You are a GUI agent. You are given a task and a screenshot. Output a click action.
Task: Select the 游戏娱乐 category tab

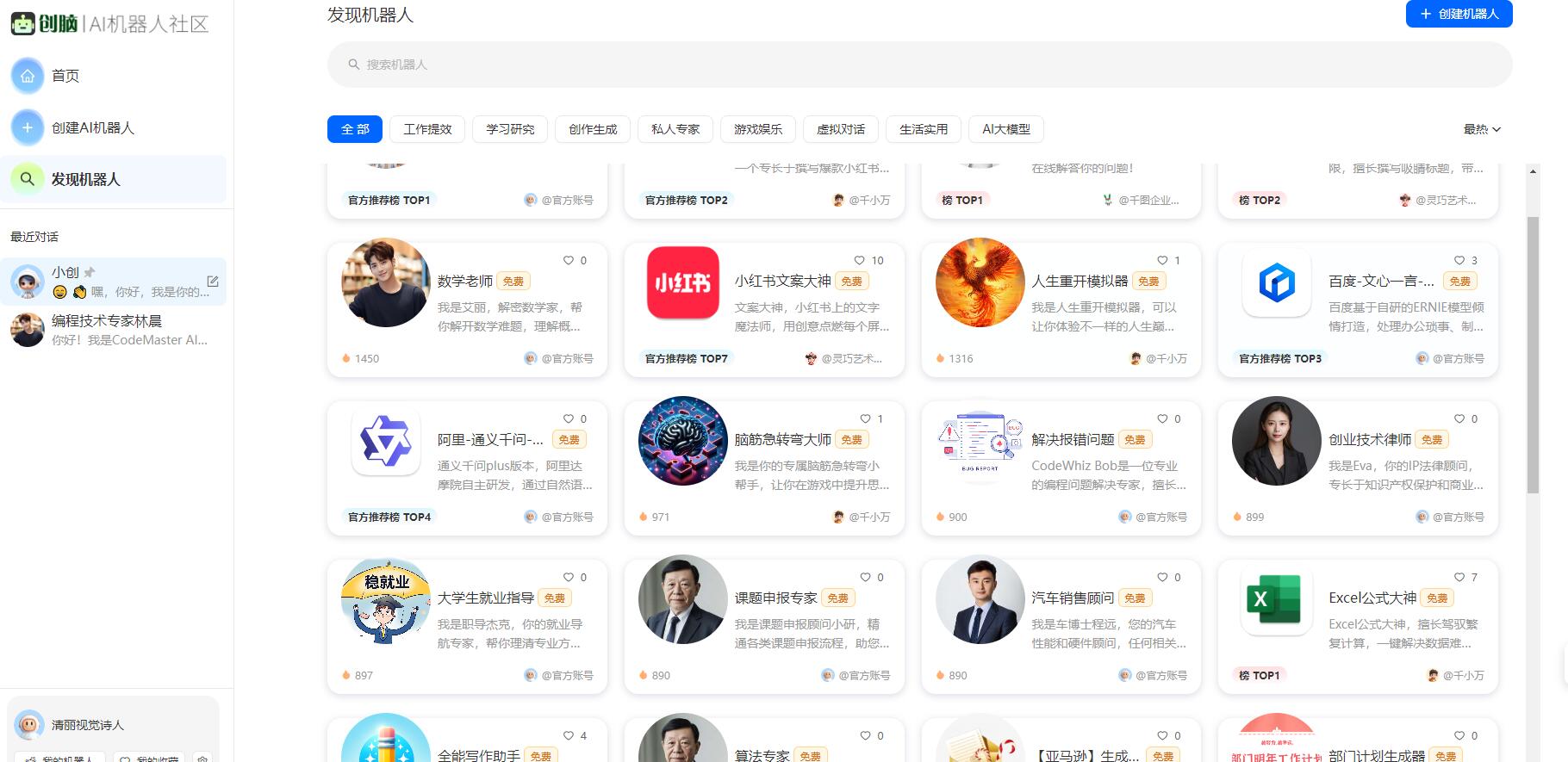[758, 129]
